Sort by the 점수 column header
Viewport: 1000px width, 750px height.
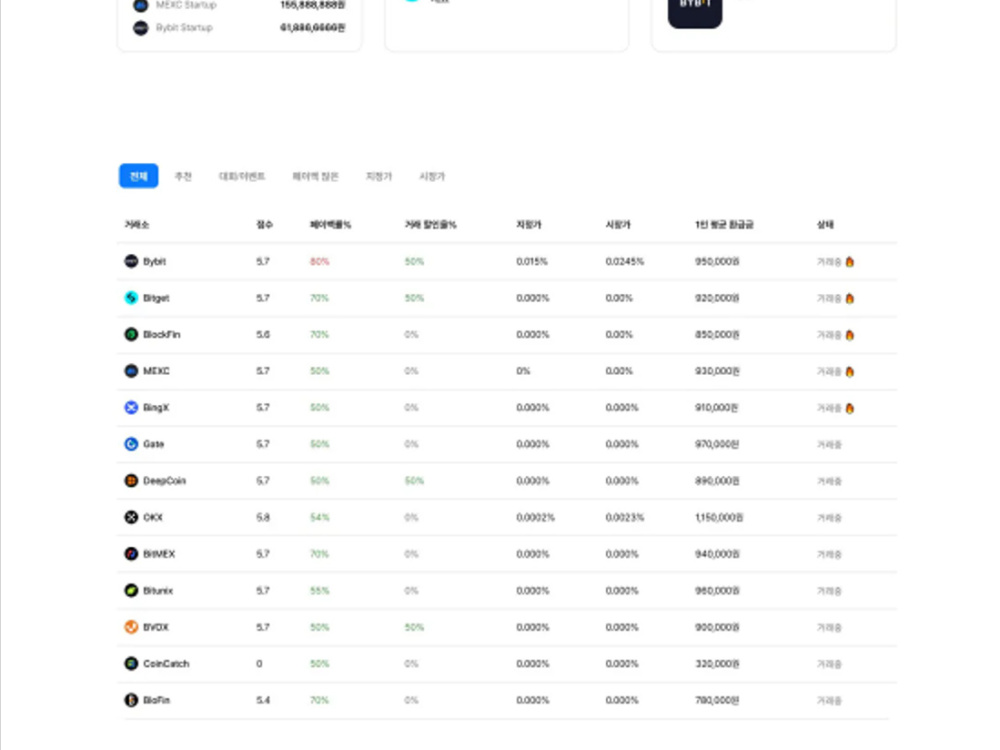click(x=265, y=224)
